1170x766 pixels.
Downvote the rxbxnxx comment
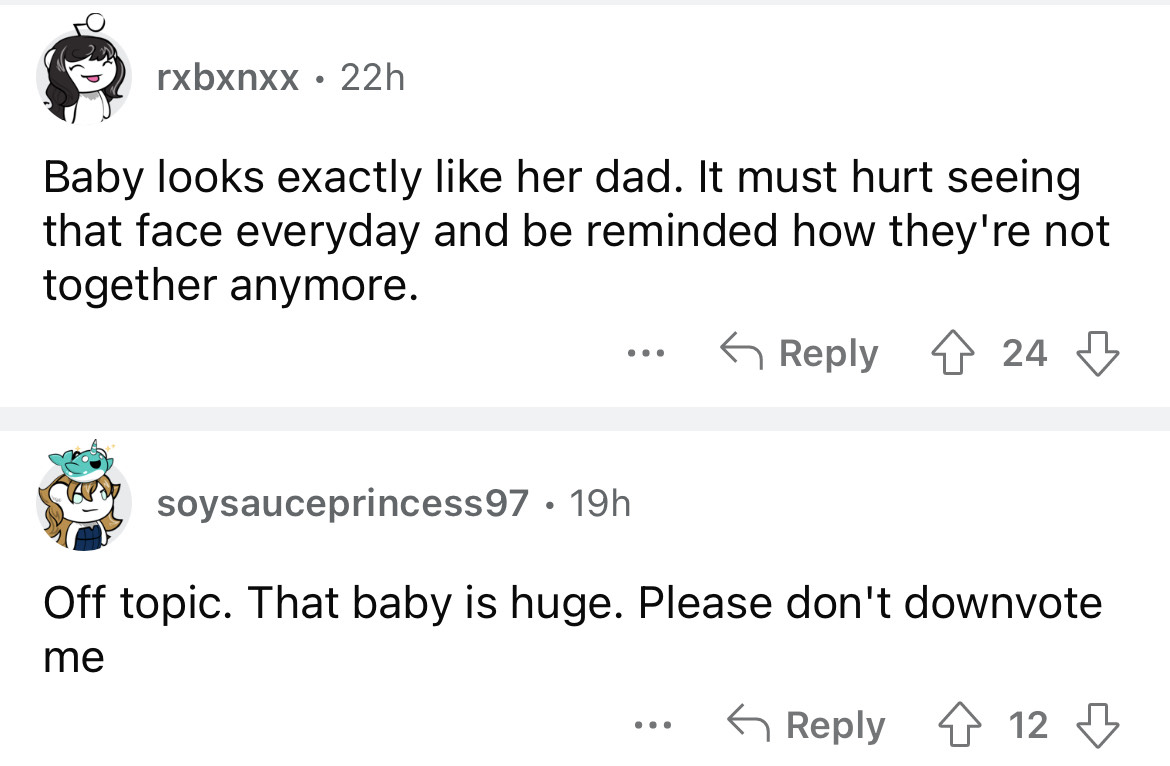(x=1097, y=353)
